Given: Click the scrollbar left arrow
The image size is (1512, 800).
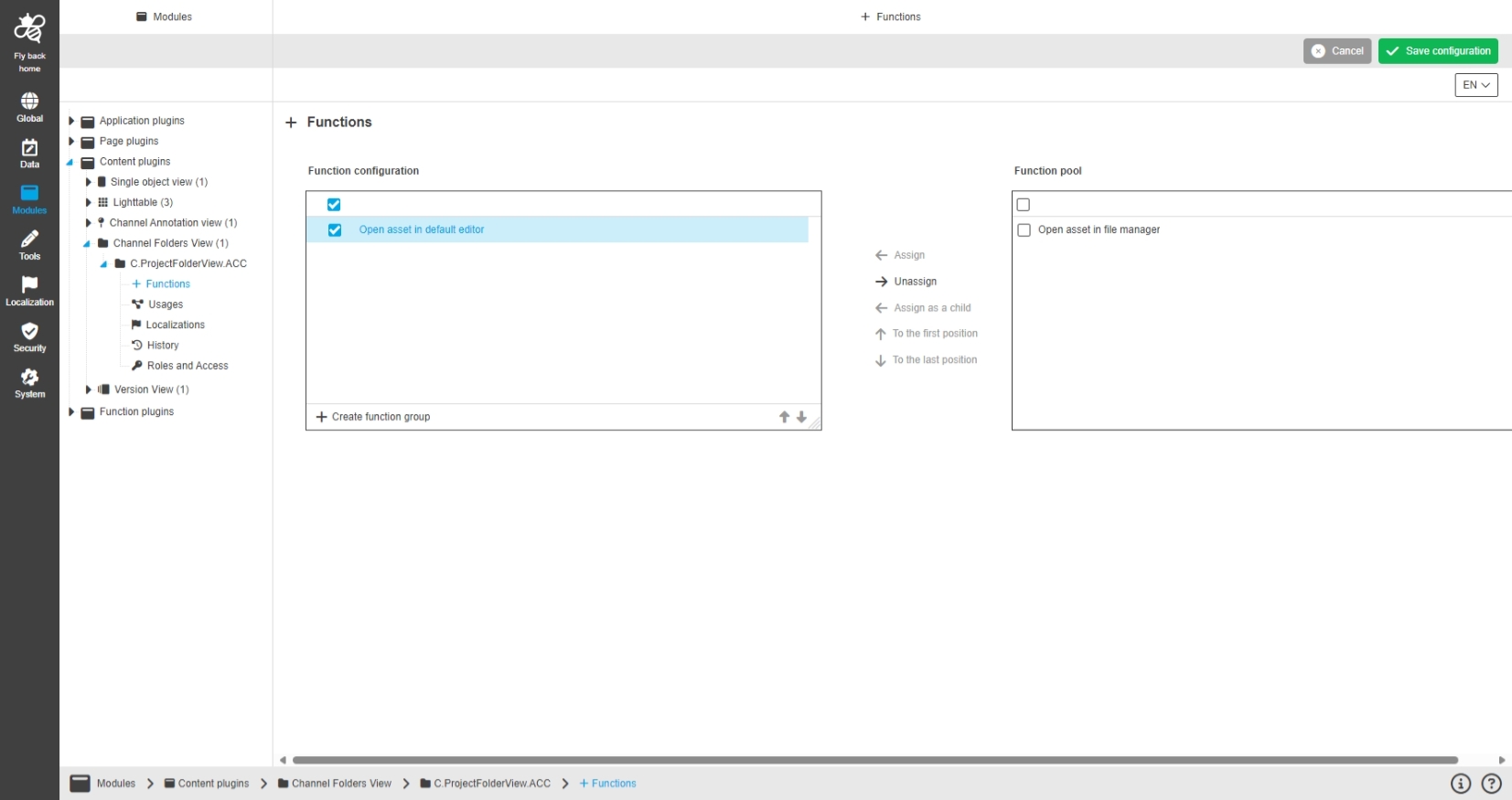Looking at the screenshot, I should point(283,760).
